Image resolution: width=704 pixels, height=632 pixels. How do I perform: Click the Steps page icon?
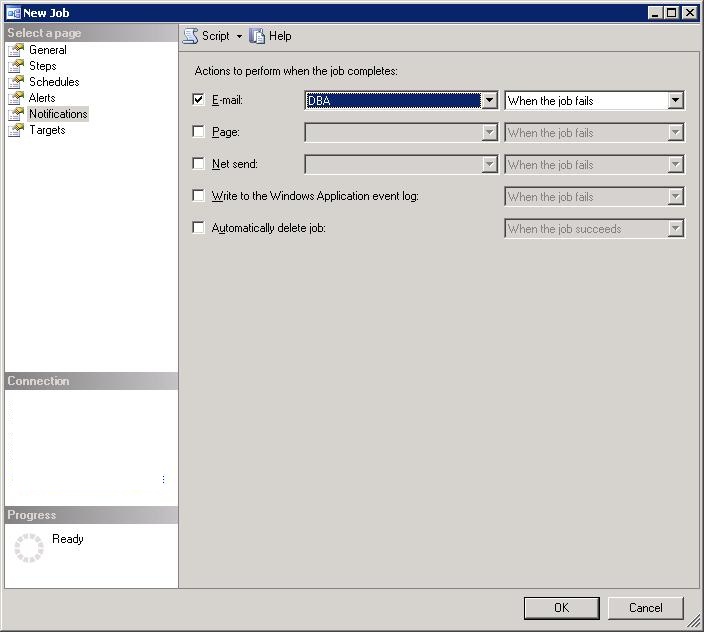[16, 66]
